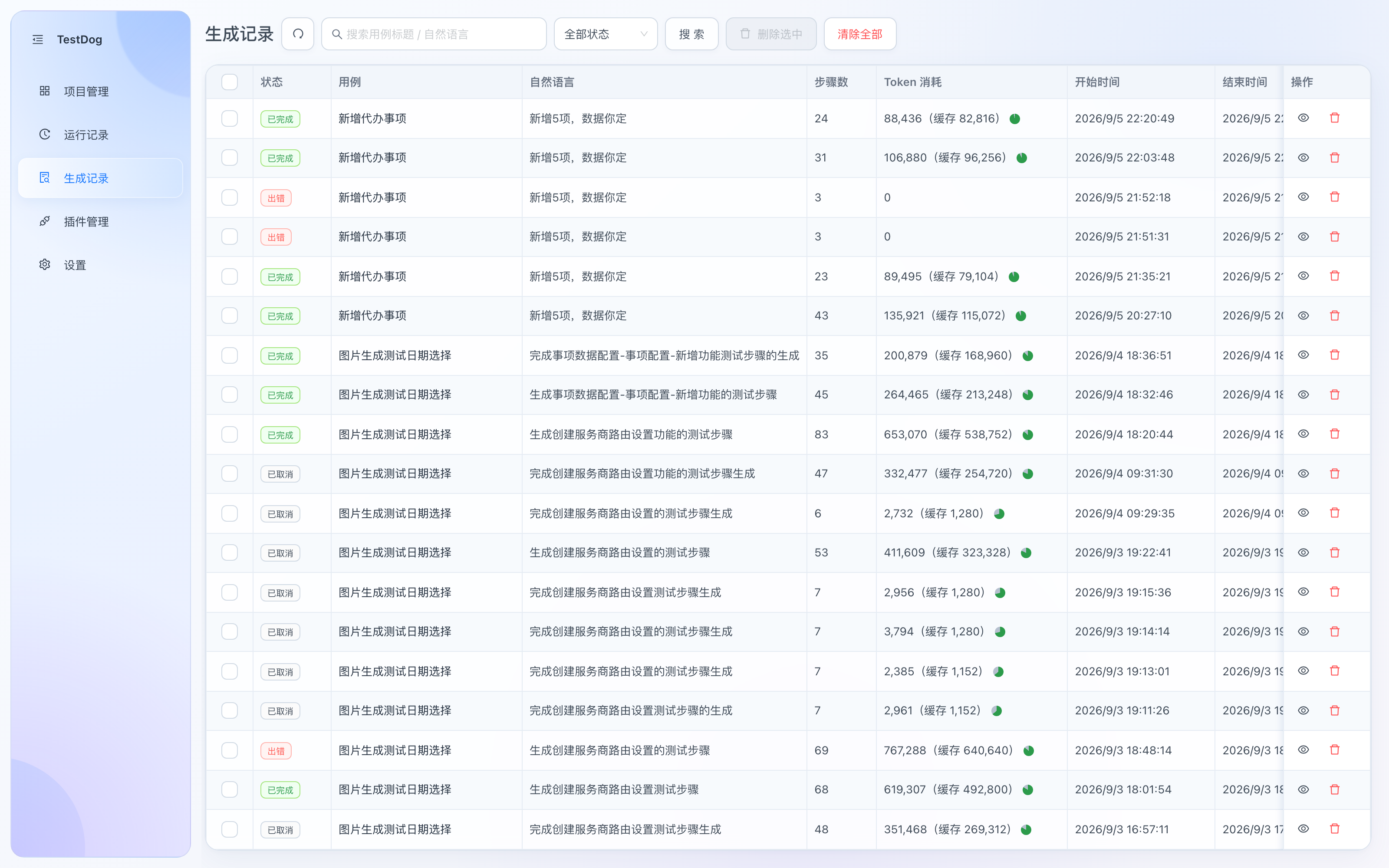The image size is (1389, 868).
Task: View the cancelled record from 09:29:35
Action: tap(1303, 513)
